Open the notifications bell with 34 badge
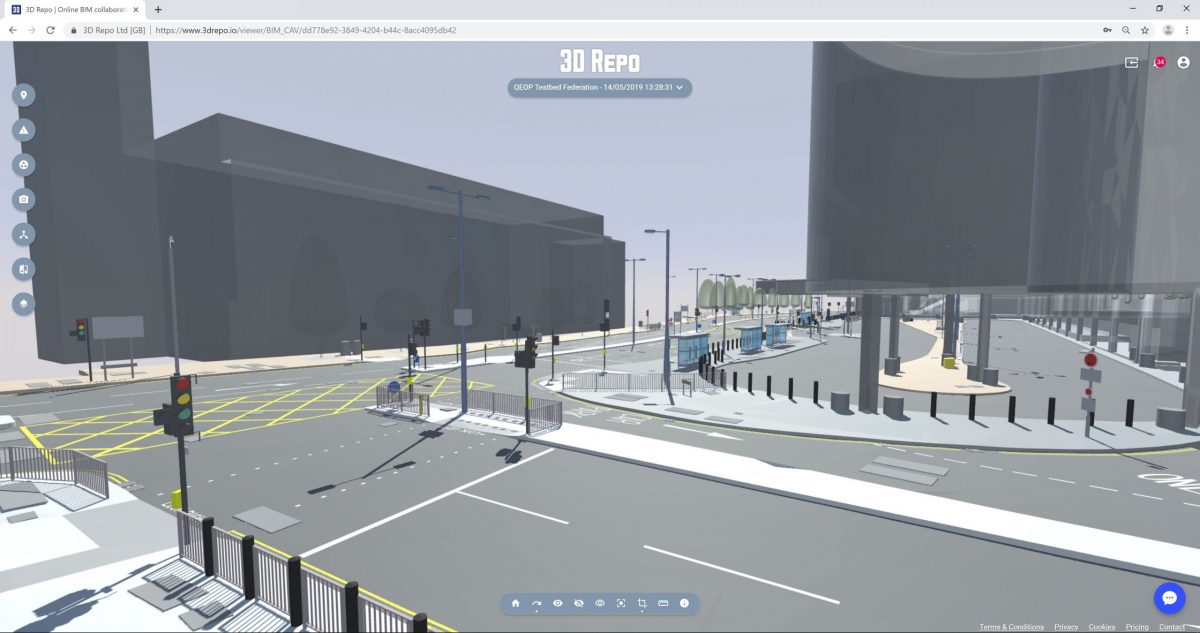The width and height of the screenshot is (1200, 633). pyautogui.click(x=1158, y=62)
